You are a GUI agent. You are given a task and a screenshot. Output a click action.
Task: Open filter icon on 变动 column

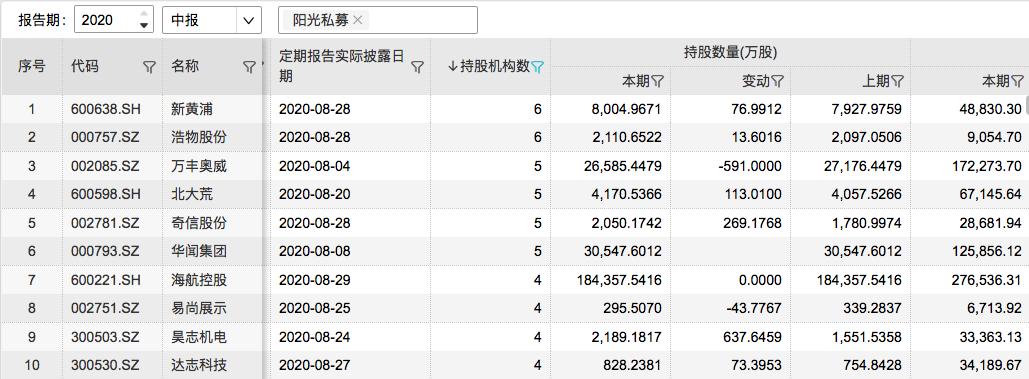(x=777, y=81)
